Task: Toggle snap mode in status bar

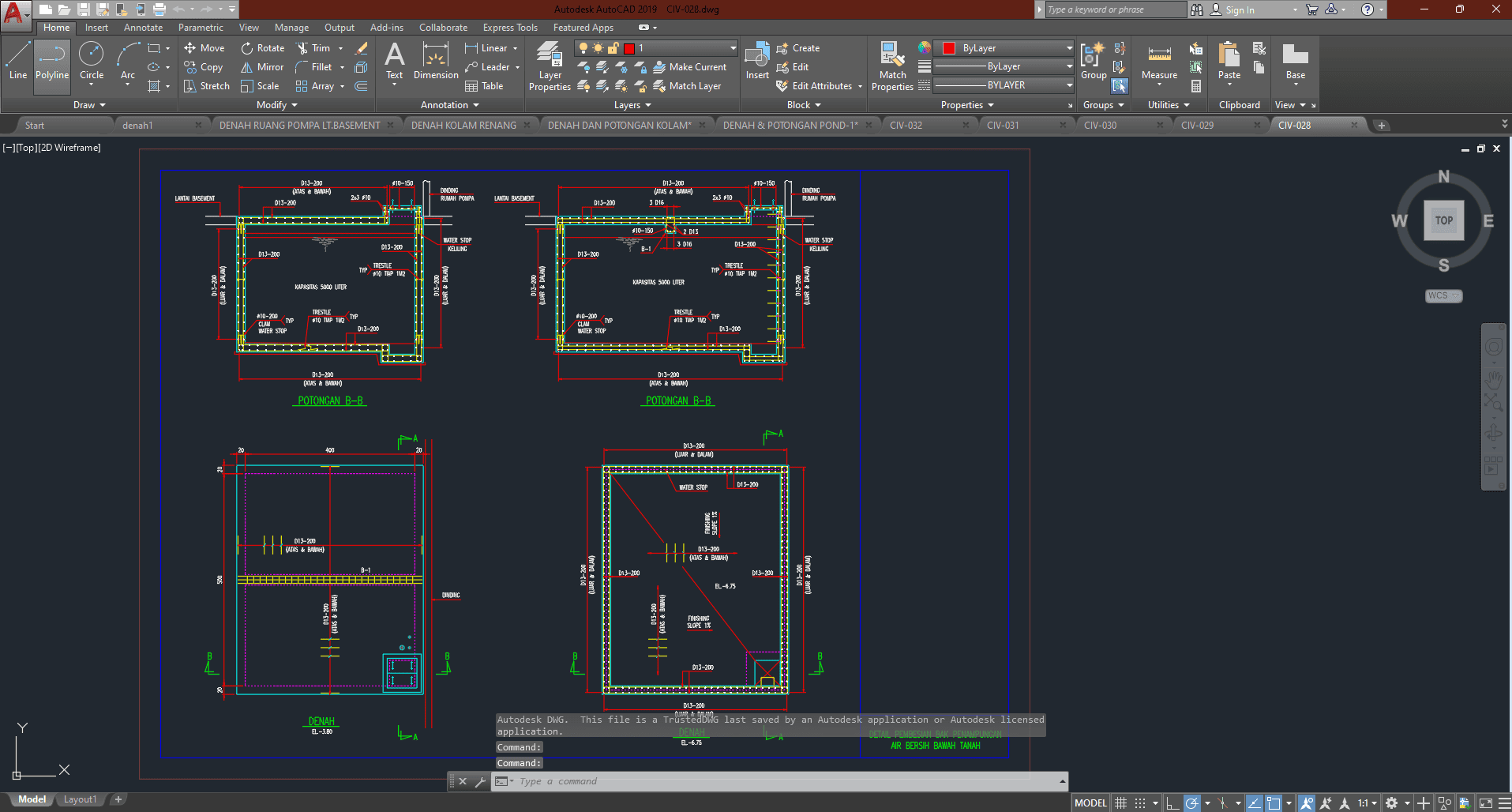Action: click(x=1140, y=803)
